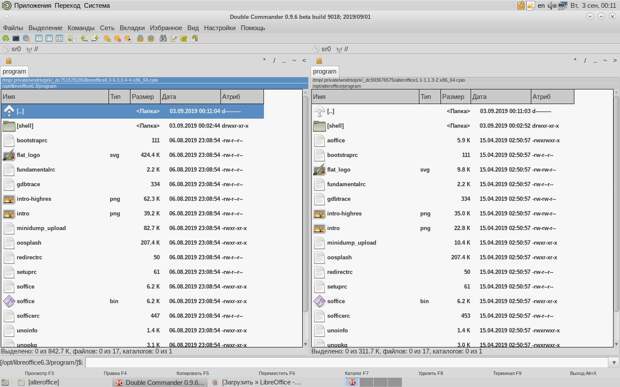Open the Файлы menu
The image size is (620, 387).
[13, 28]
